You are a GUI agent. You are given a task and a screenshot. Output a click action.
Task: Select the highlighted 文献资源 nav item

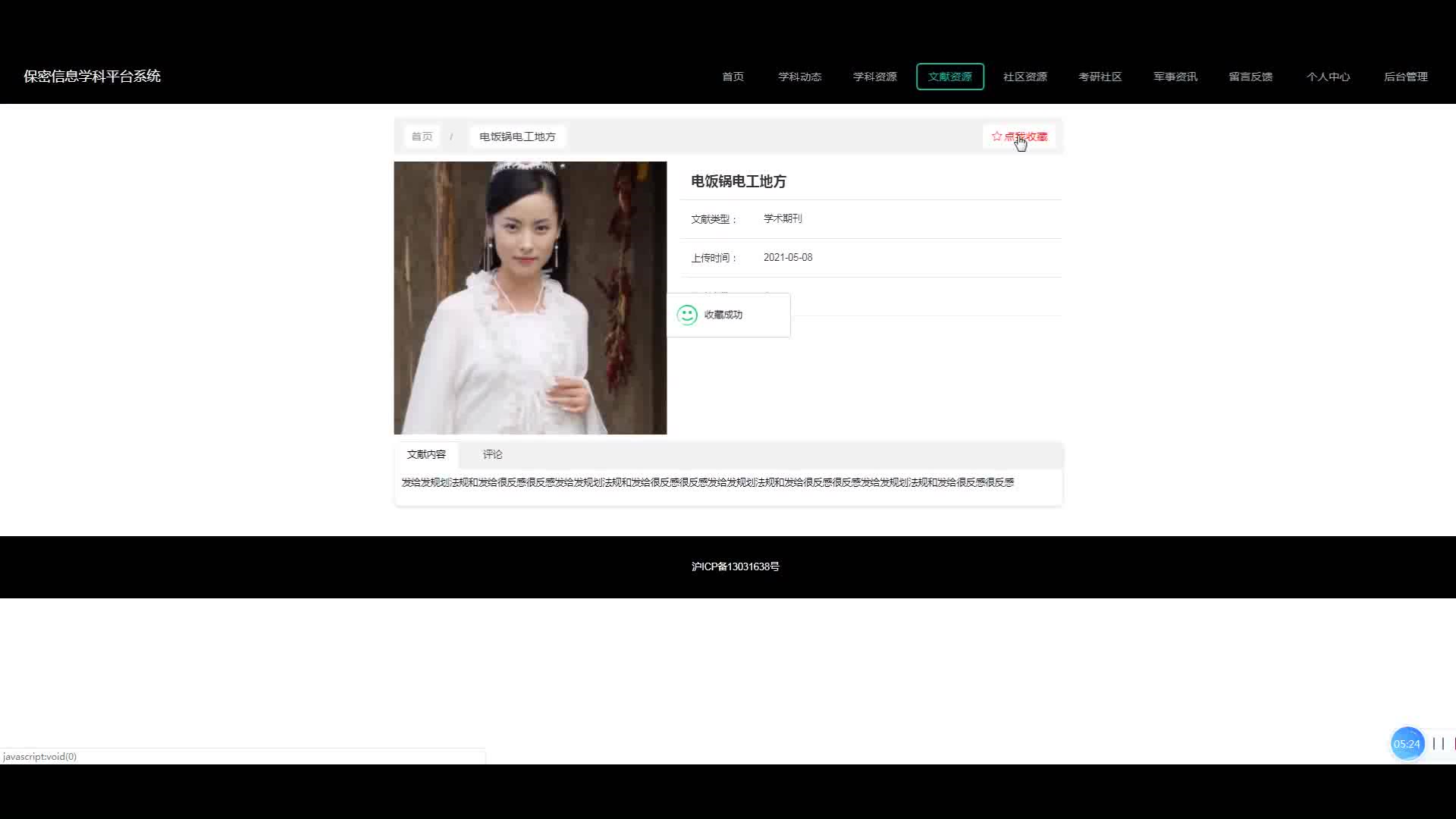coord(949,77)
